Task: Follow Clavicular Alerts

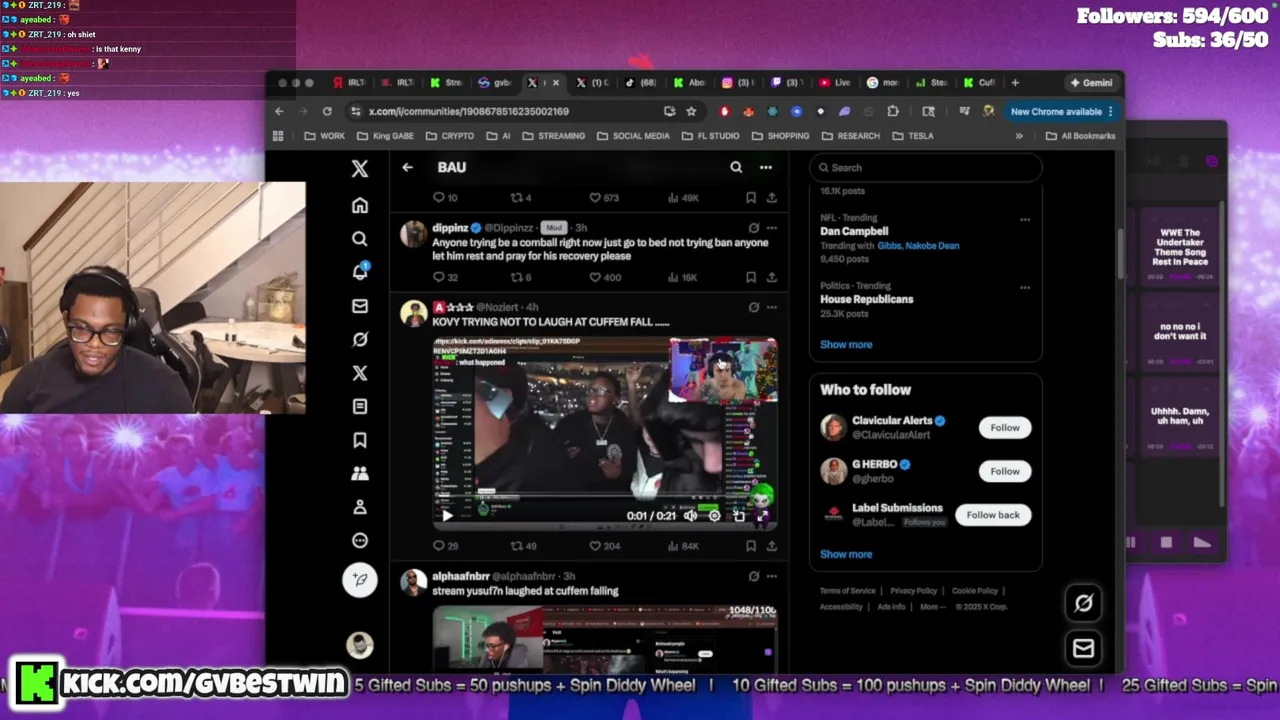Action: click(x=1005, y=428)
